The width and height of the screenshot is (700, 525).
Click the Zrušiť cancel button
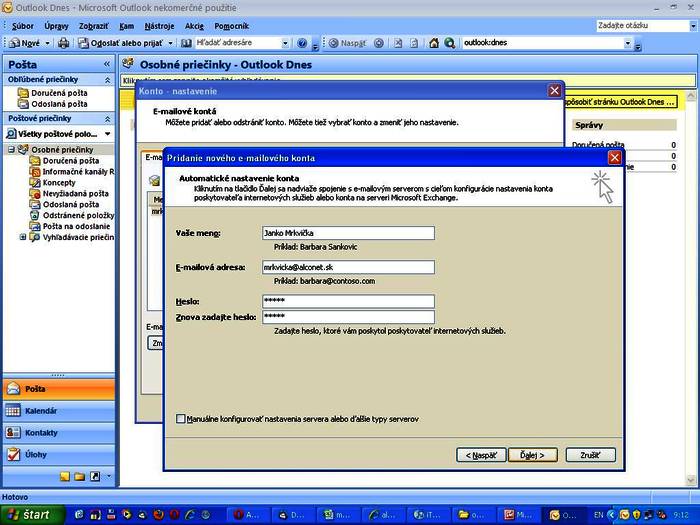point(591,455)
